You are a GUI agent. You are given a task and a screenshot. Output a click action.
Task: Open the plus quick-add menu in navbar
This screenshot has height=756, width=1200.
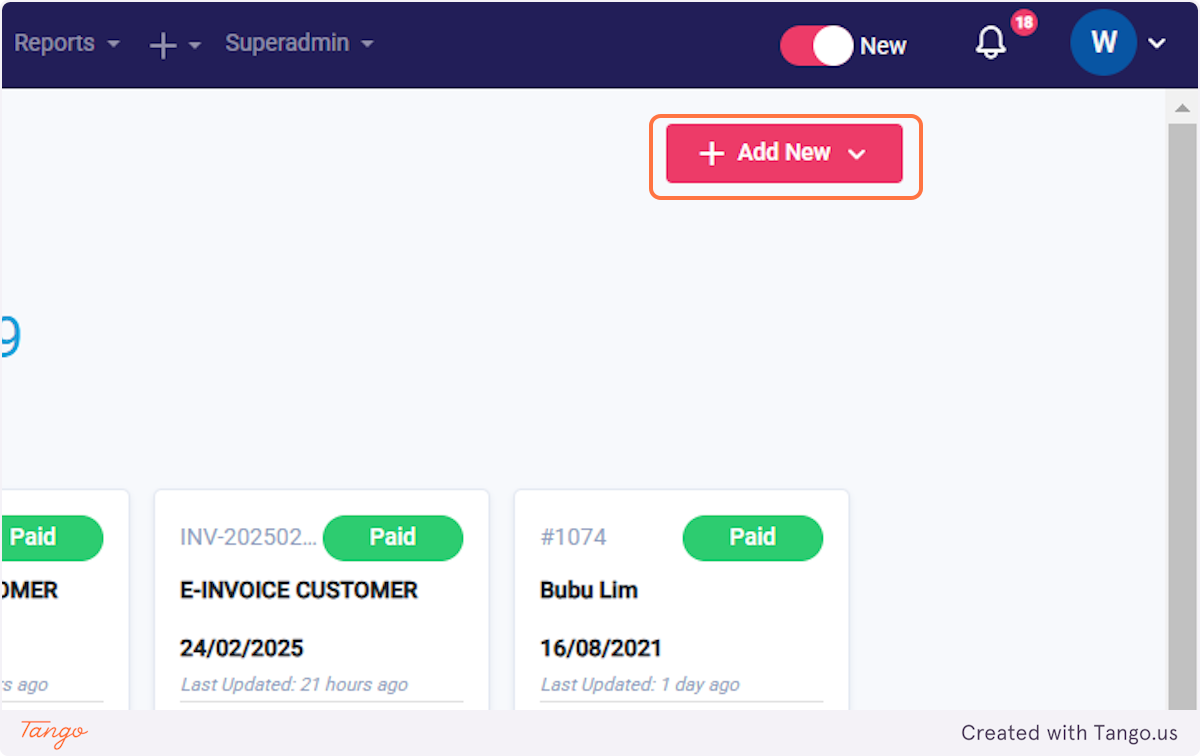[175, 45]
